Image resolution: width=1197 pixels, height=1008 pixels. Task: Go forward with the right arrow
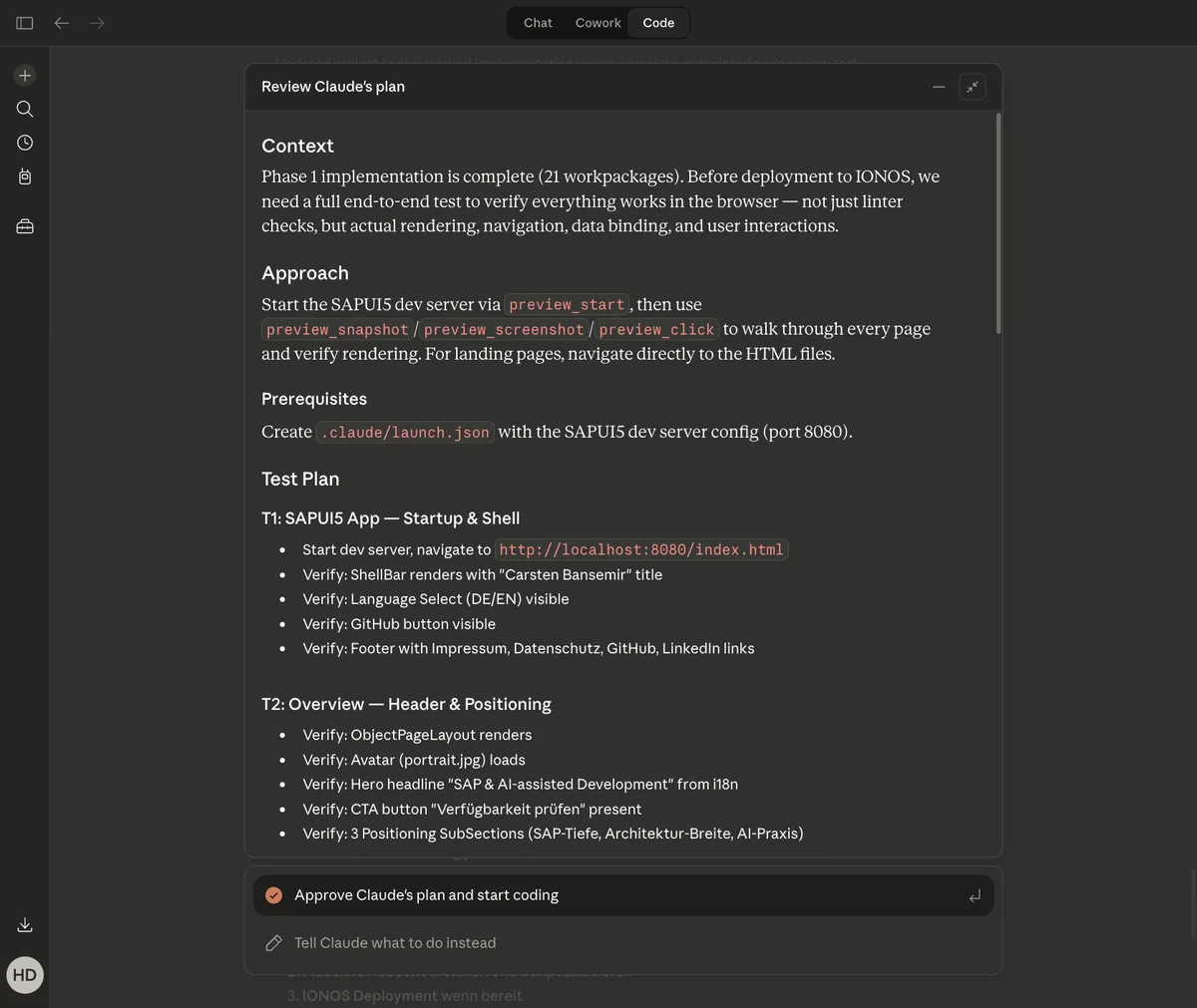pos(97,23)
